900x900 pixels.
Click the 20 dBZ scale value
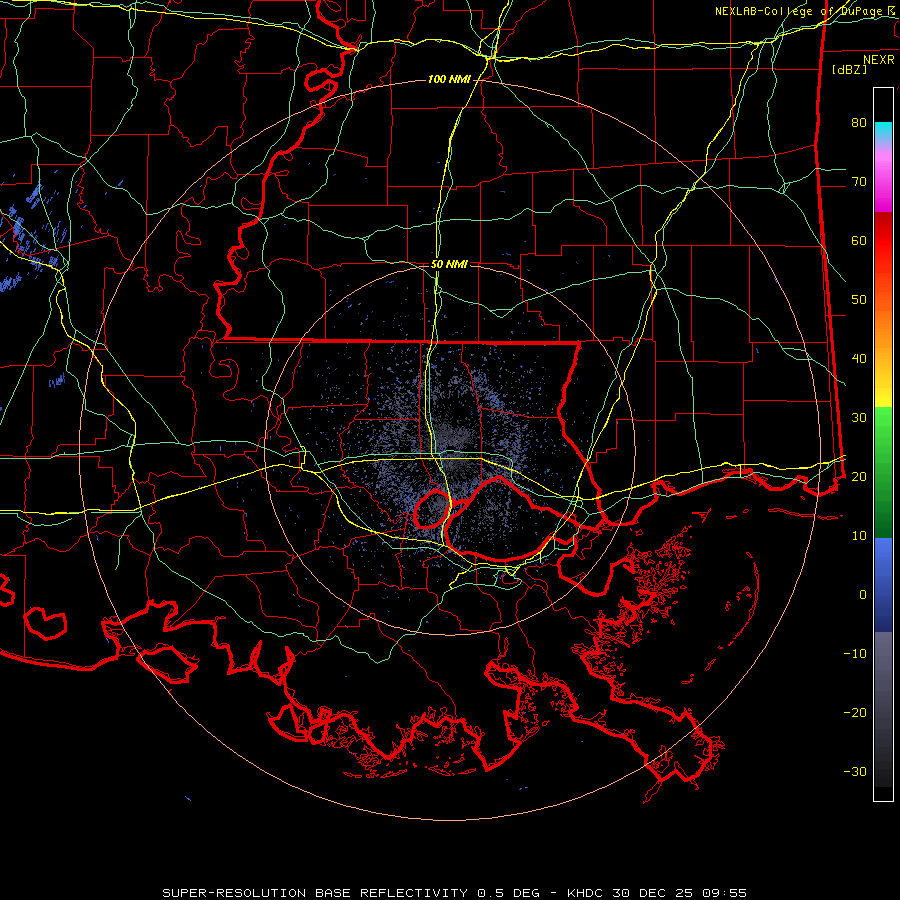[x=859, y=476]
